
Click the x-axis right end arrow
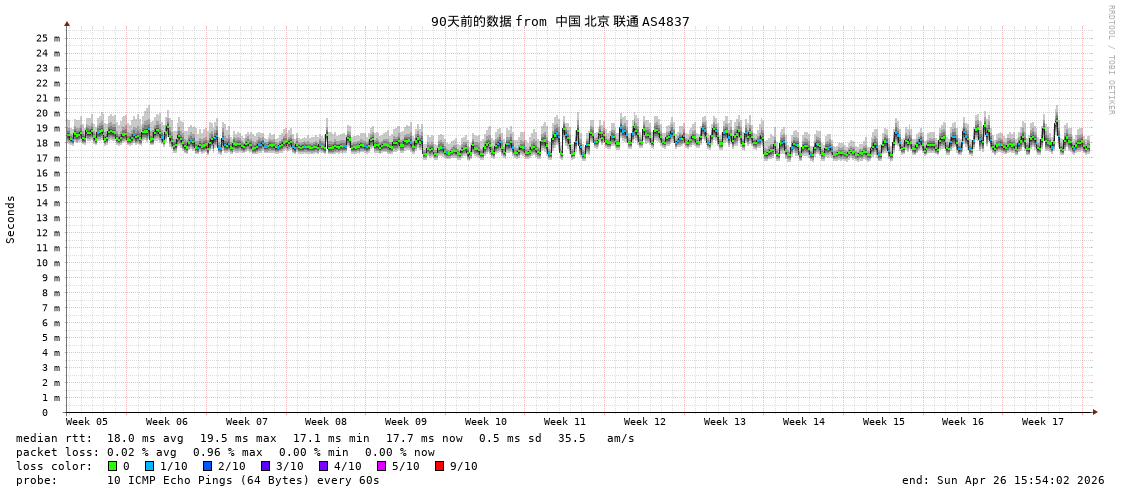tap(1095, 412)
